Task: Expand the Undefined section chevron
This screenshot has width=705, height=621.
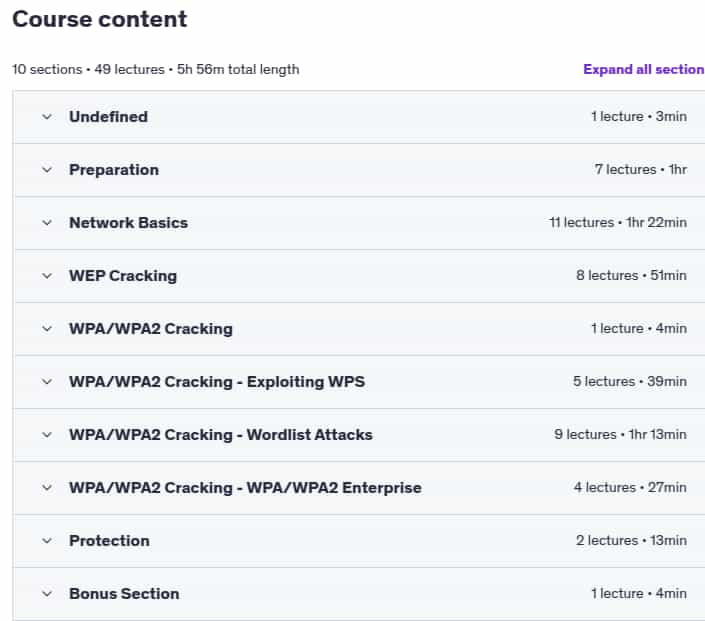Action: [47, 117]
